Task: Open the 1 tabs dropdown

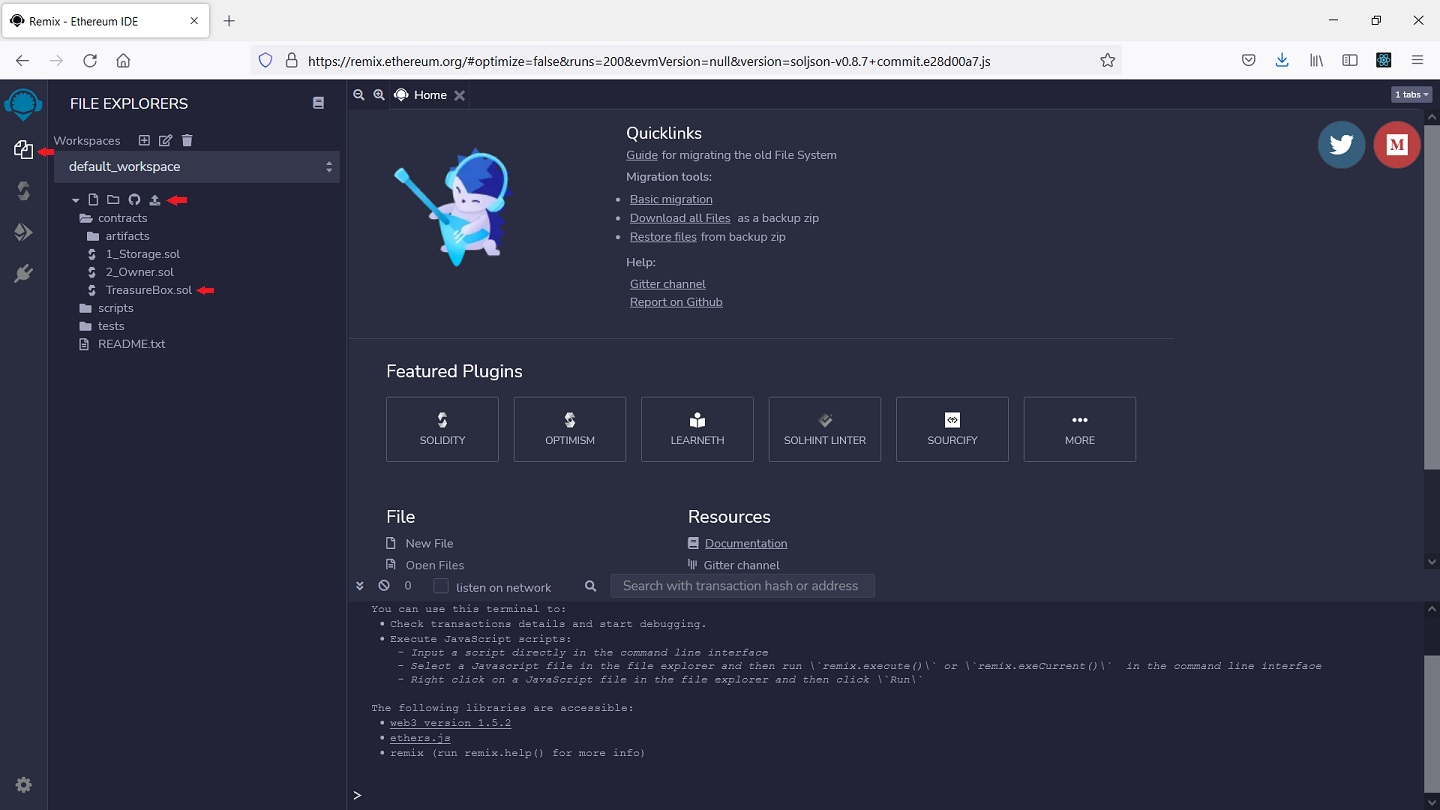Action: [x=1411, y=95]
